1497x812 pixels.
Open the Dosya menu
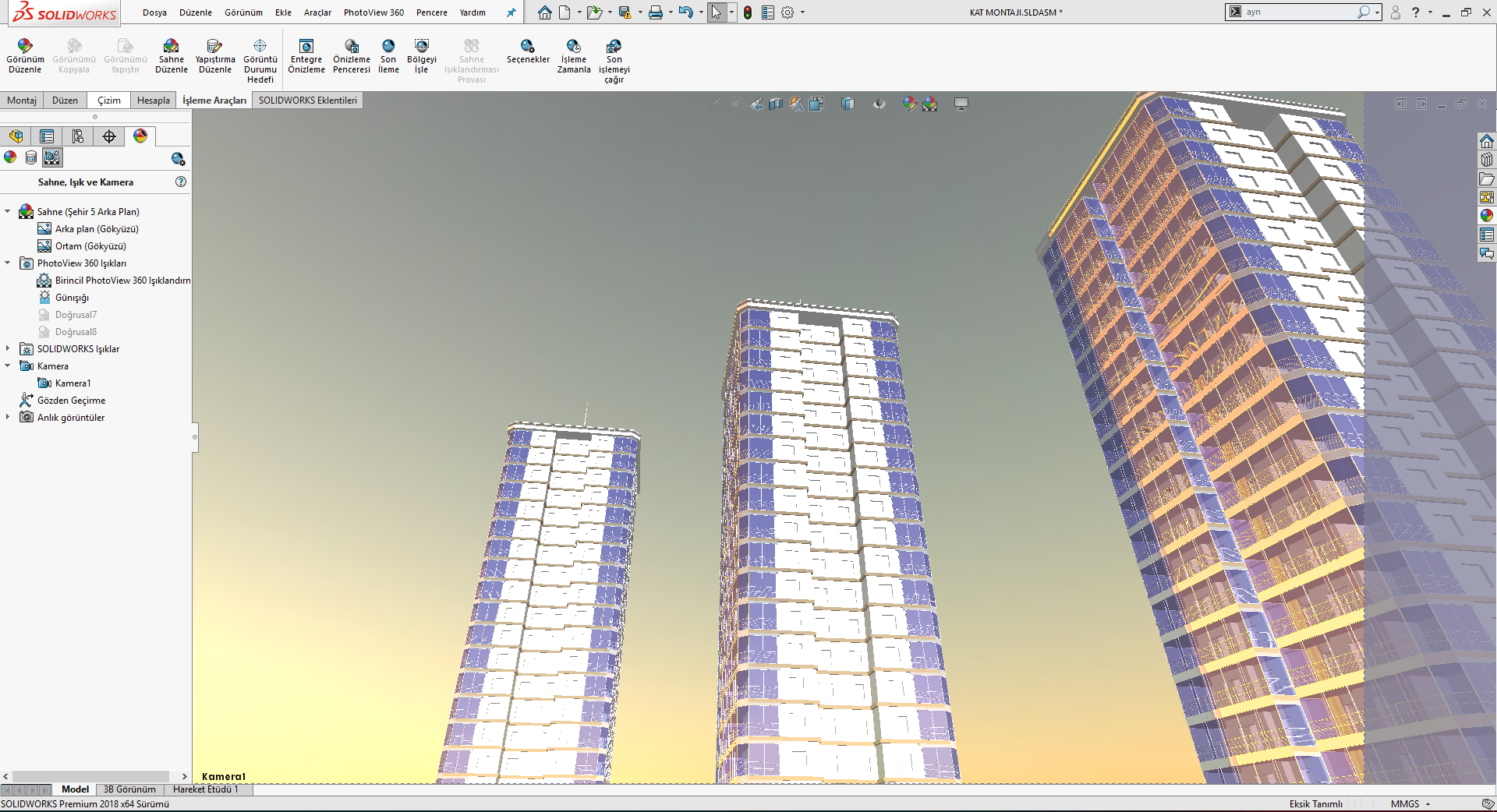(154, 12)
